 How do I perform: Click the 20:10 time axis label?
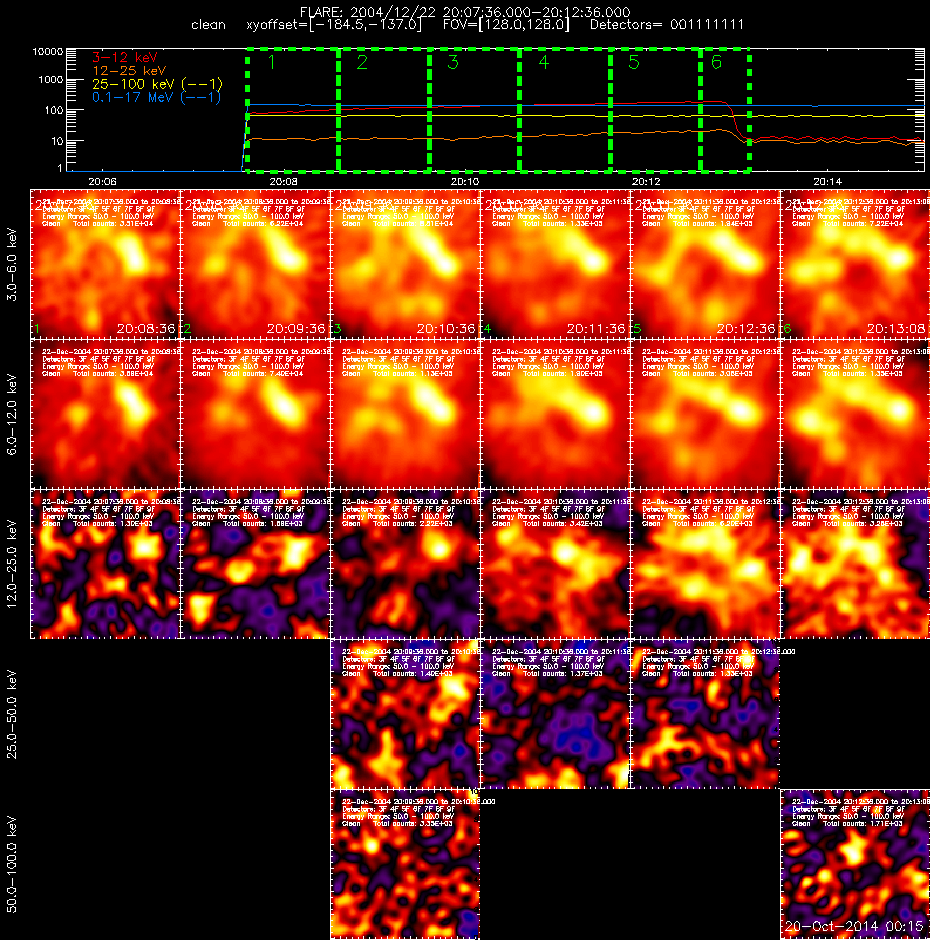[465, 181]
